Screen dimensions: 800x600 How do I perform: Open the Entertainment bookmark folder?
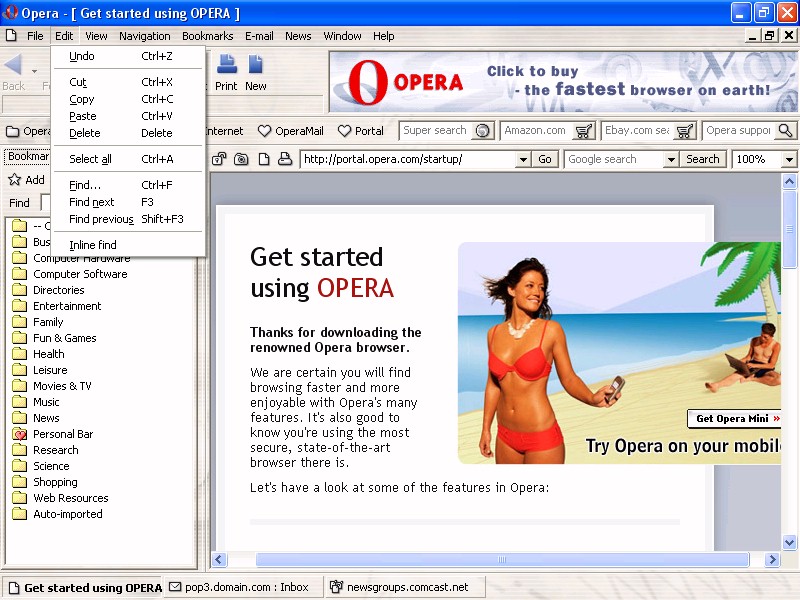click(57, 306)
